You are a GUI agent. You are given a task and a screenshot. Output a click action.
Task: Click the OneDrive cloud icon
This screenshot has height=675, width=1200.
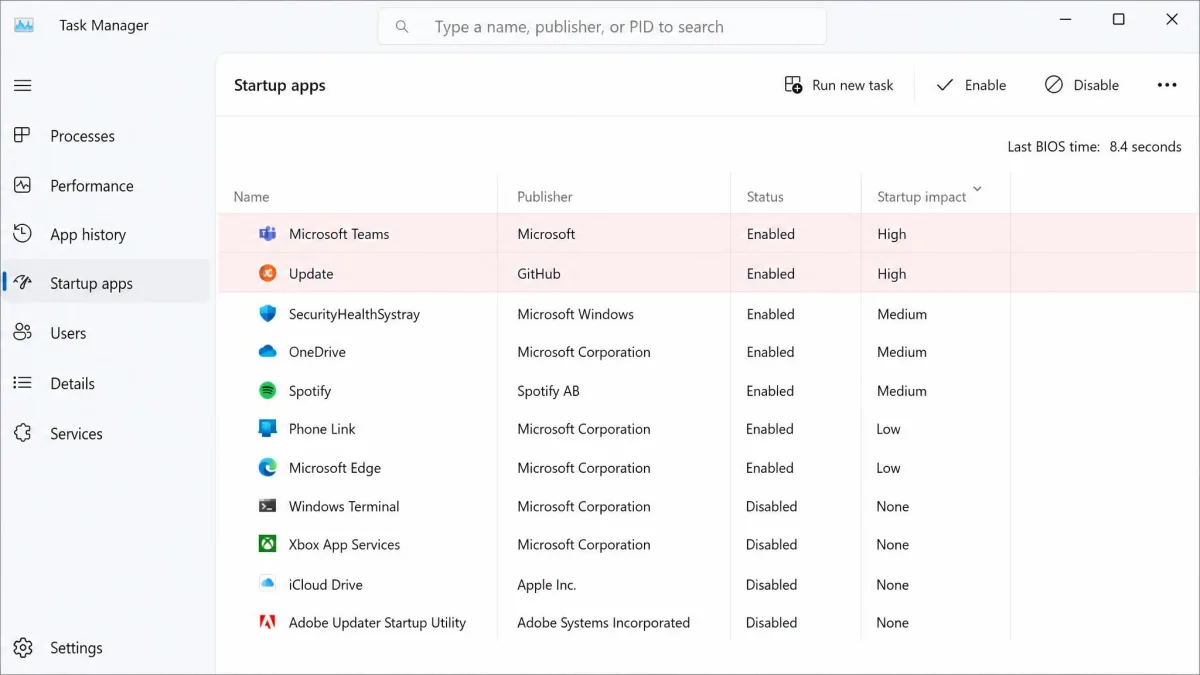[267, 351]
